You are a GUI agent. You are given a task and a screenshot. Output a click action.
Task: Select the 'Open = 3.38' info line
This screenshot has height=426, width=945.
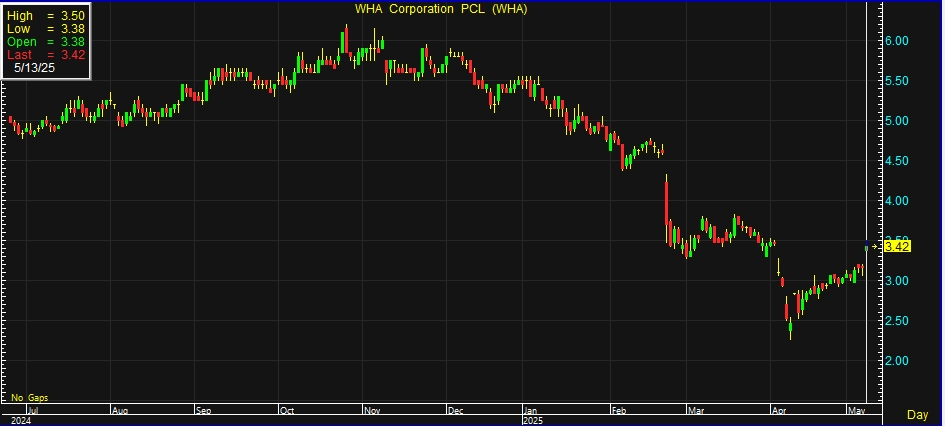click(45, 42)
